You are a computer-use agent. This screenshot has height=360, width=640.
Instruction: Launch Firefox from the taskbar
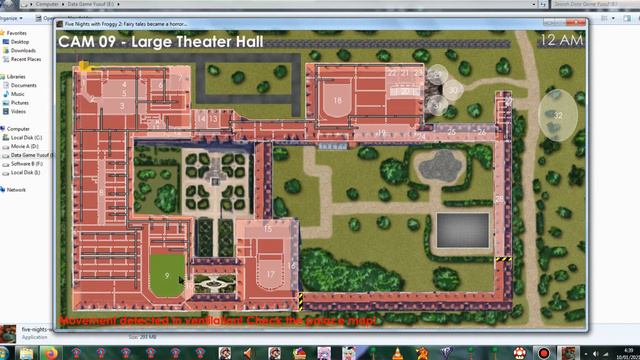[51, 353]
